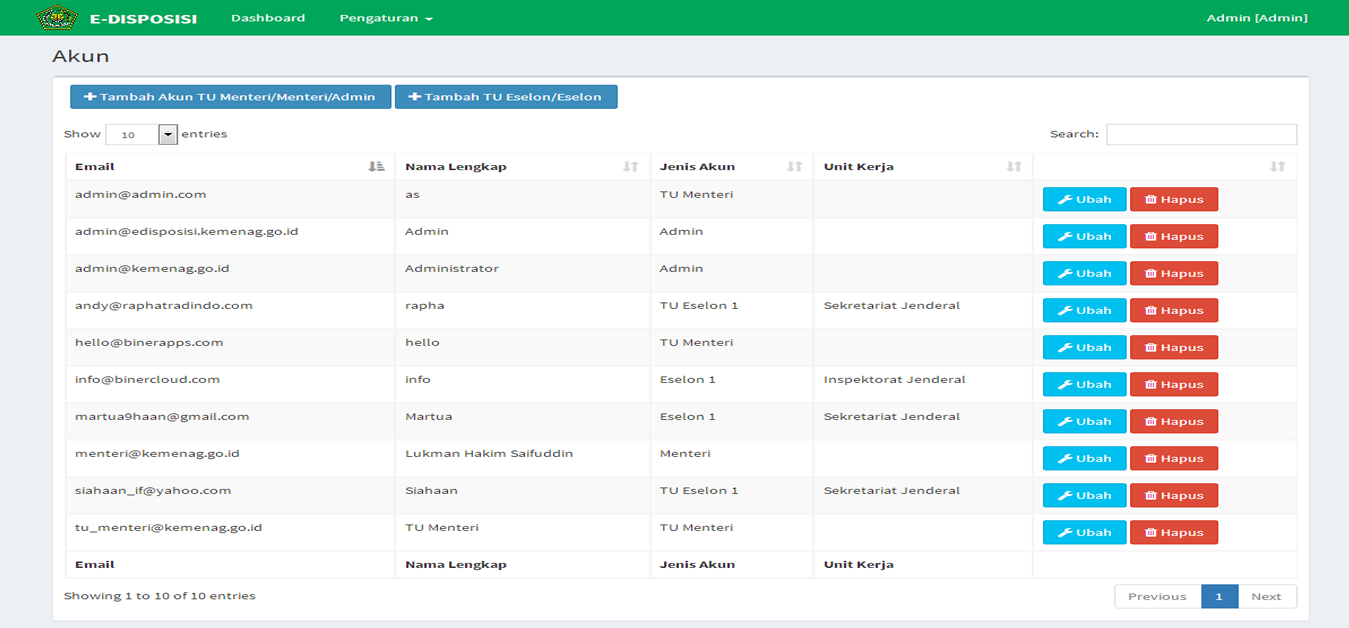Delete the hello@binerapps.com account with Hapus
The image size is (1349, 628).
[x=1173, y=347]
